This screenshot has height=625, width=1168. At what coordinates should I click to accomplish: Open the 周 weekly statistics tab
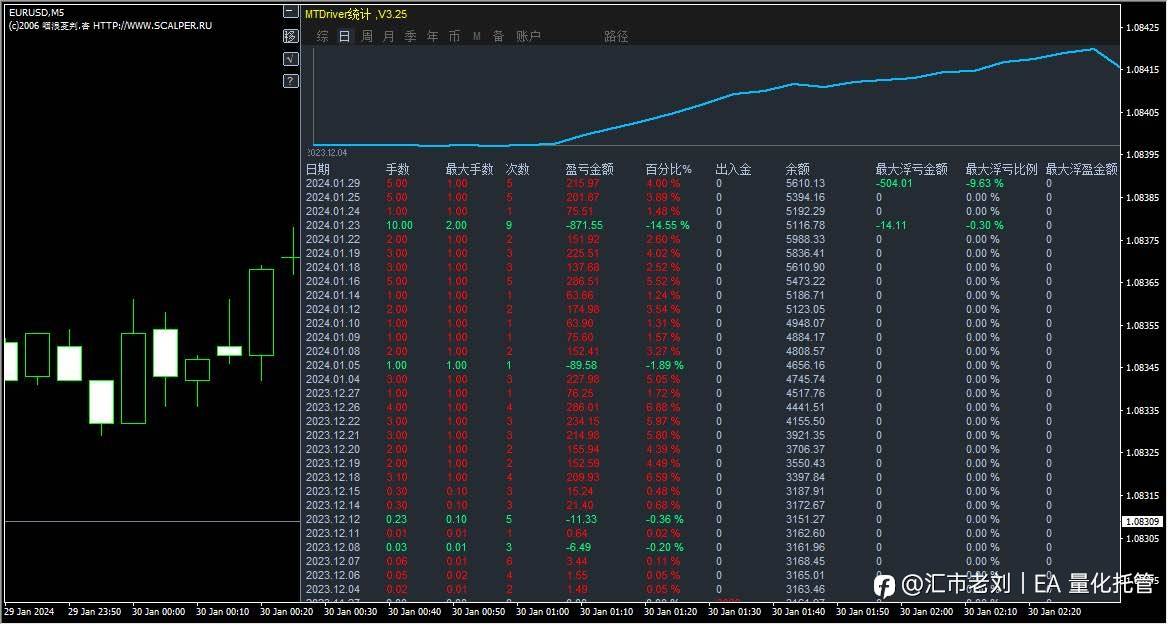[366, 36]
